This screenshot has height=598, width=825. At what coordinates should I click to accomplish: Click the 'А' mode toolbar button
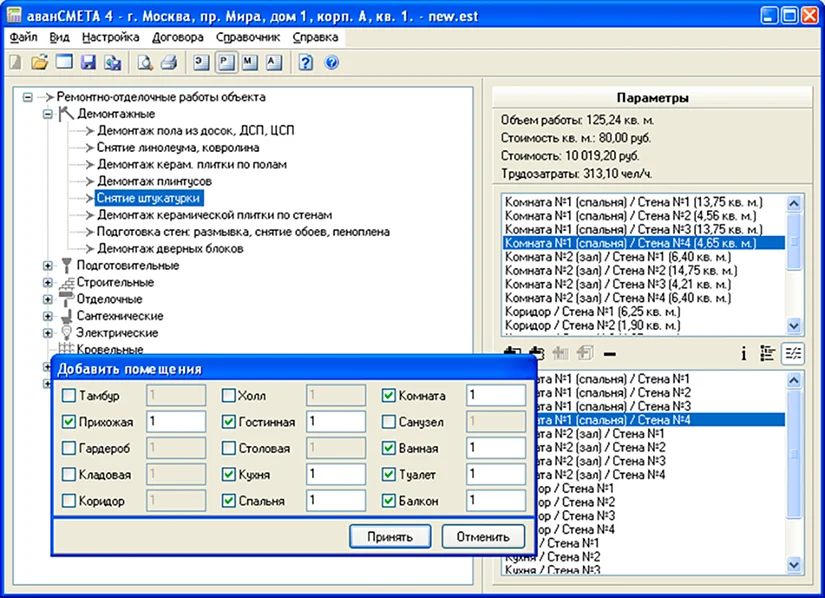[273, 63]
